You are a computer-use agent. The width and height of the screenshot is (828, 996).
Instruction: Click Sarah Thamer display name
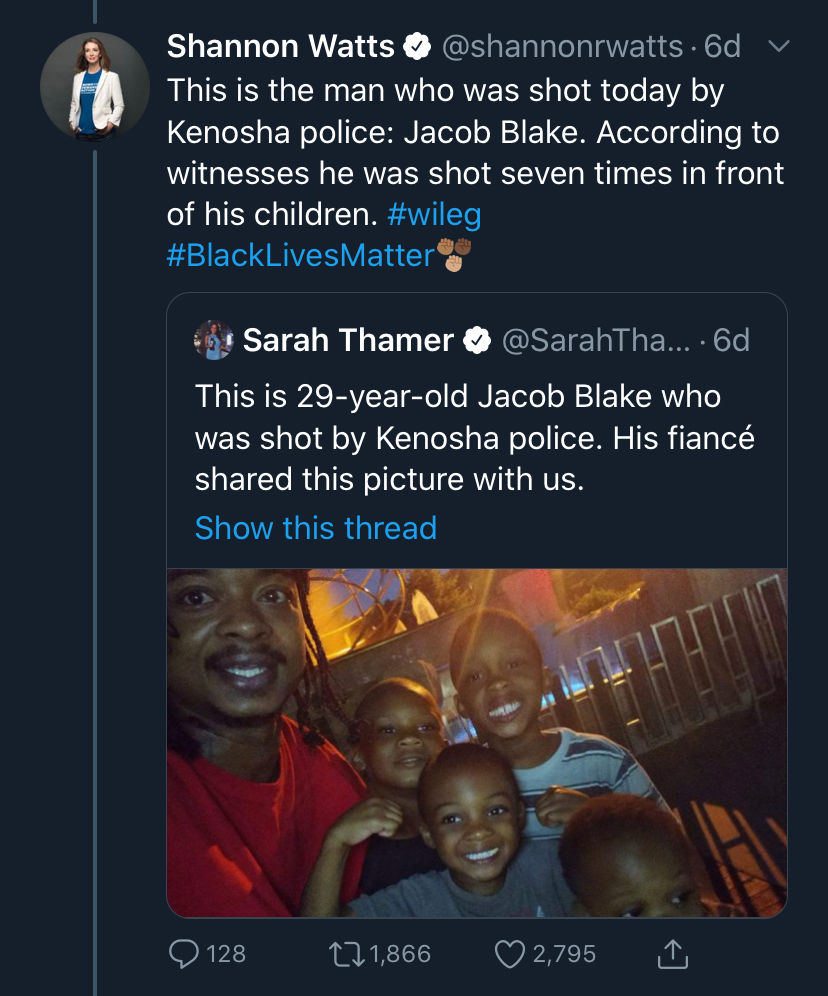(x=348, y=340)
